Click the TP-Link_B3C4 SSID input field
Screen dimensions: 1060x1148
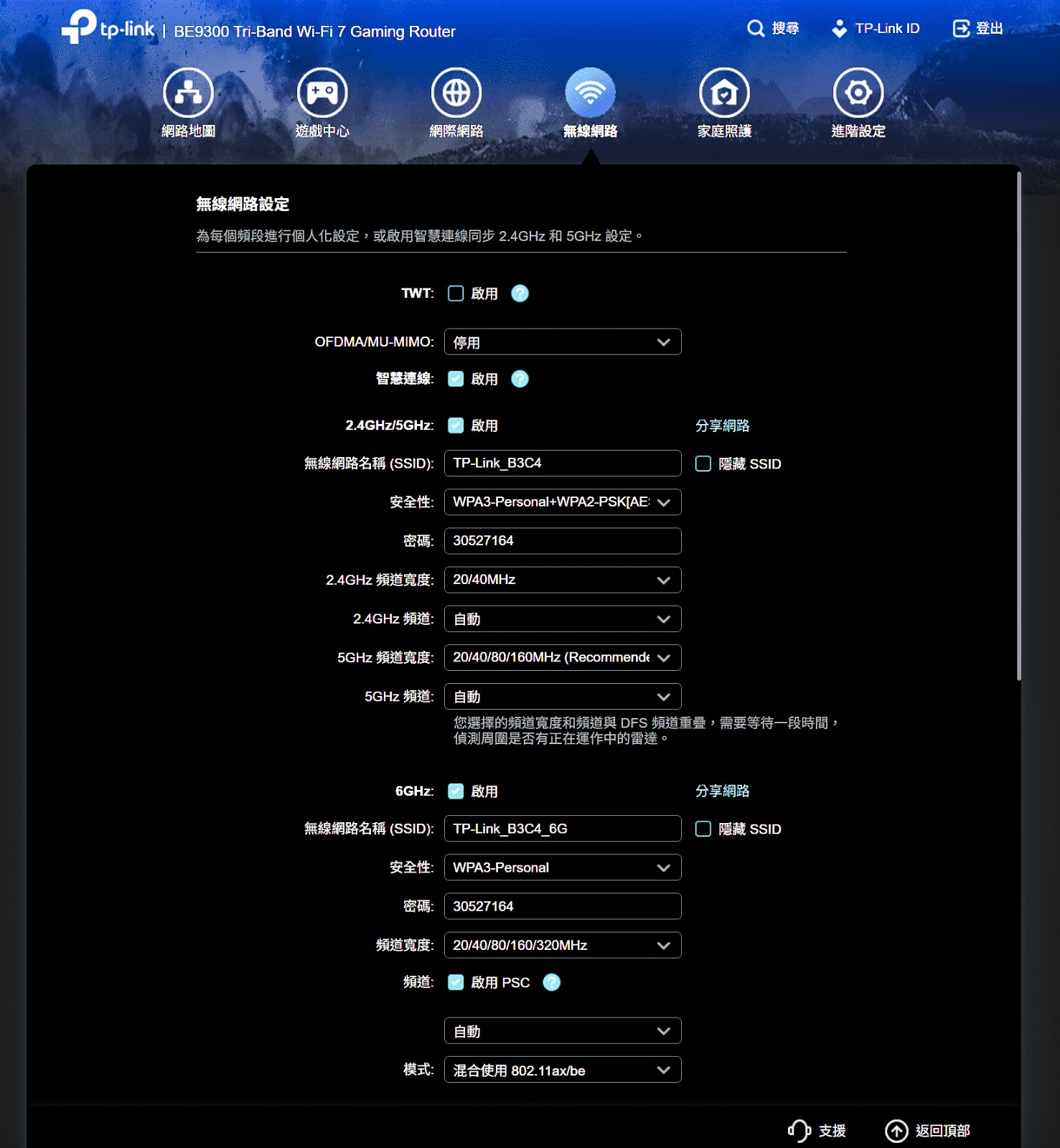point(563,464)
